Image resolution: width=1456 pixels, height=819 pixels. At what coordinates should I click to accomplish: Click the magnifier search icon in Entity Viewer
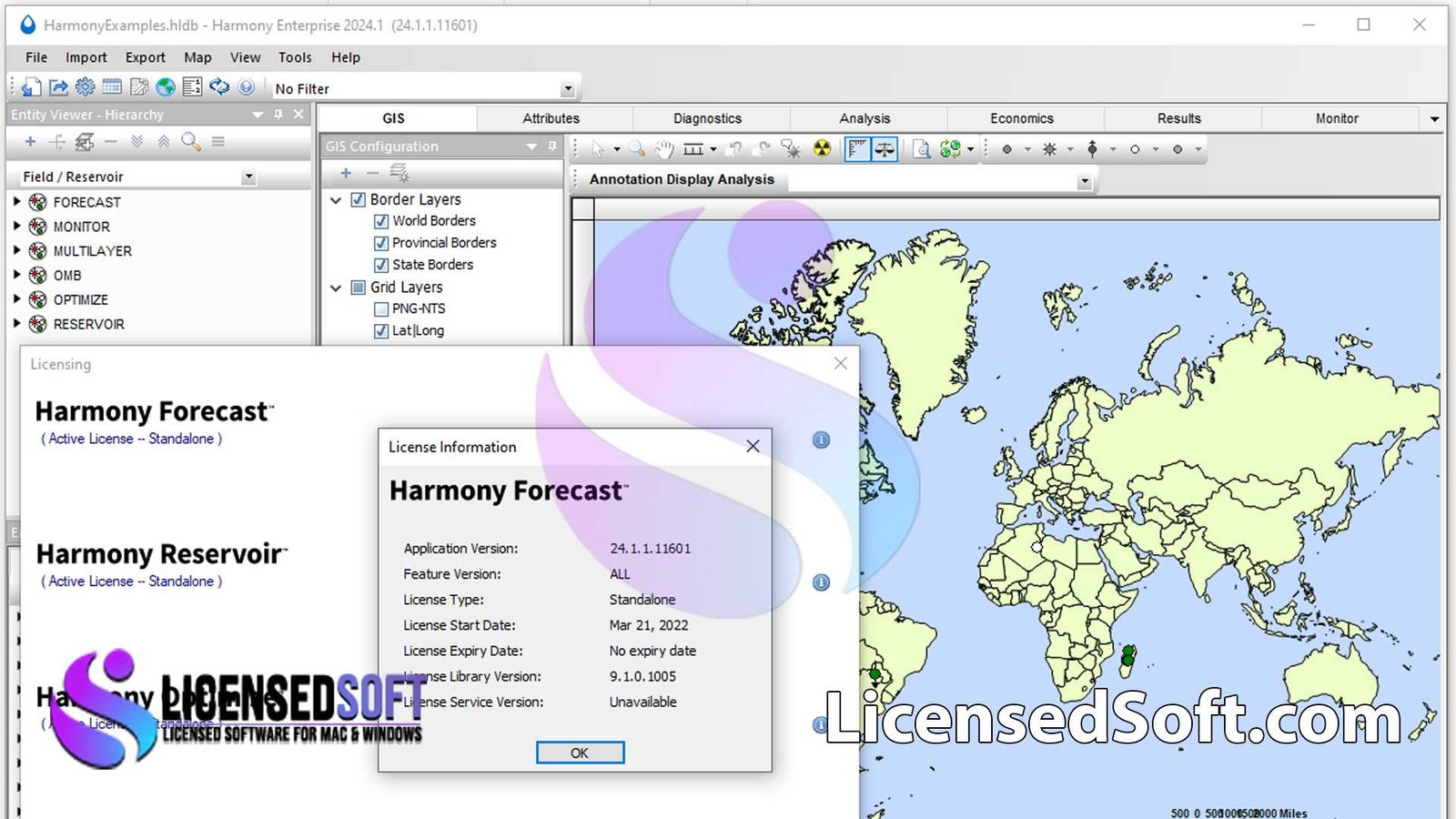pyautogui.click(x=190, y=141)
